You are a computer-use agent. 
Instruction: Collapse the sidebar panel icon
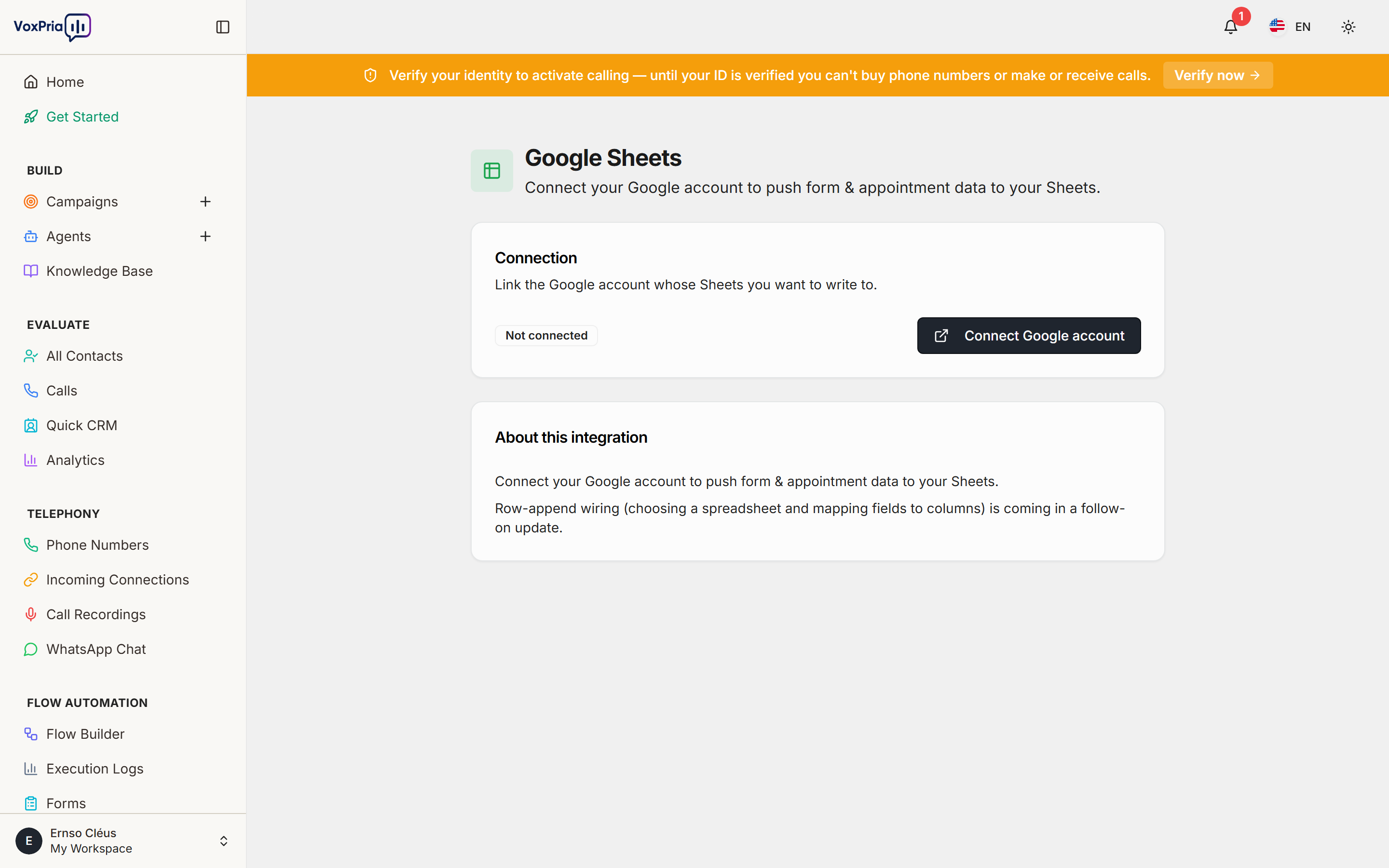223,27
